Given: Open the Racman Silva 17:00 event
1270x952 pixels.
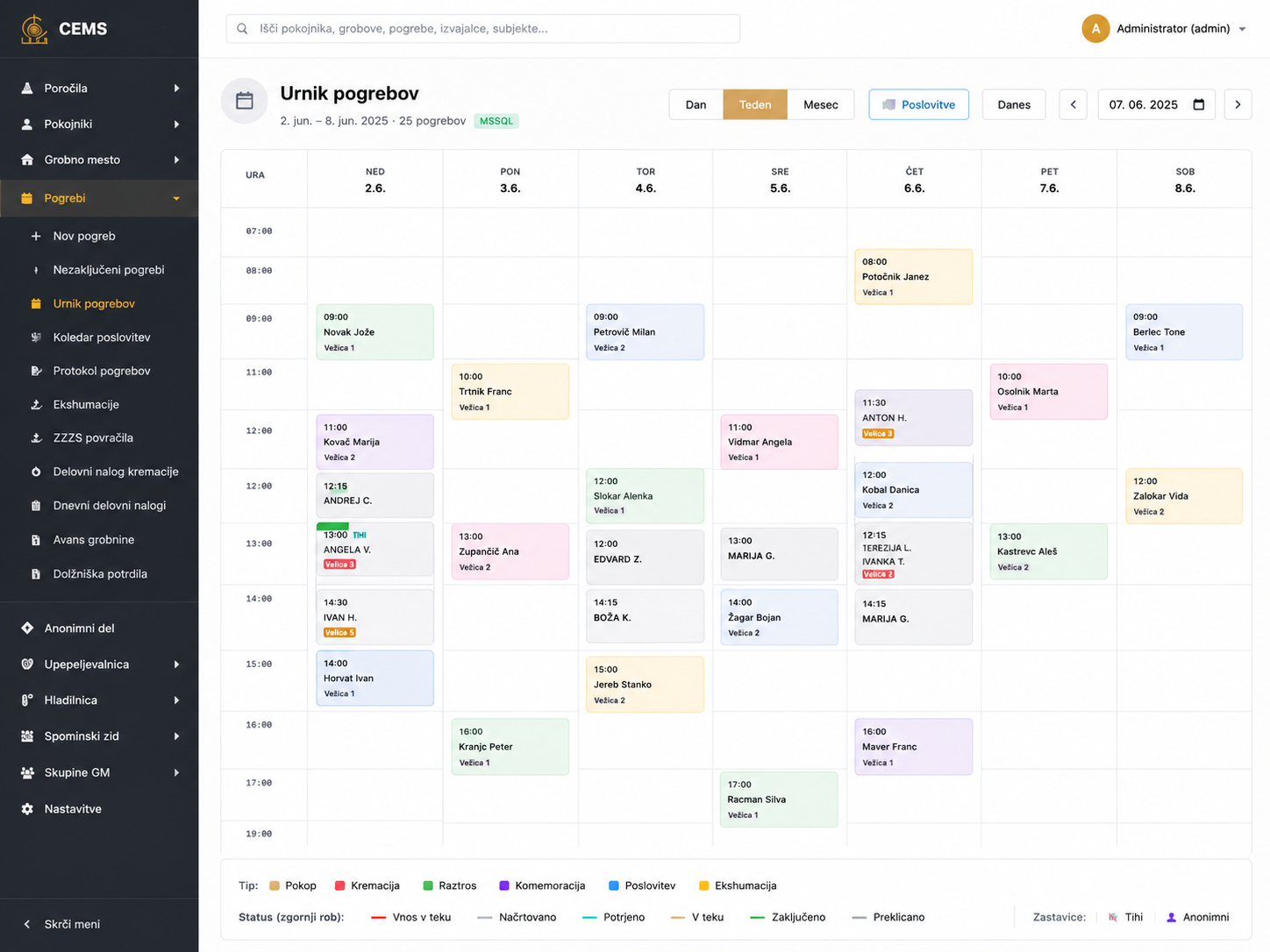Looking at the screenshot, I should tap(779, 799).
